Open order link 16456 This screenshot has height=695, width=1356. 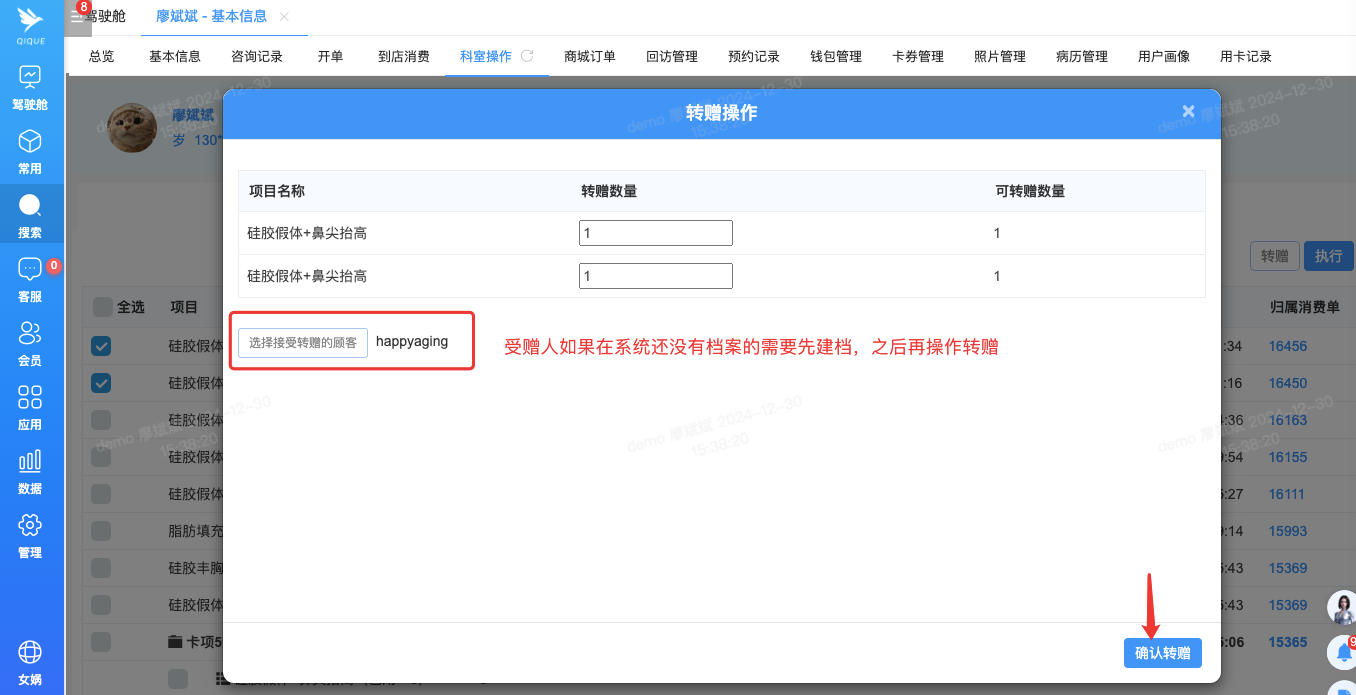point(1288,346)
